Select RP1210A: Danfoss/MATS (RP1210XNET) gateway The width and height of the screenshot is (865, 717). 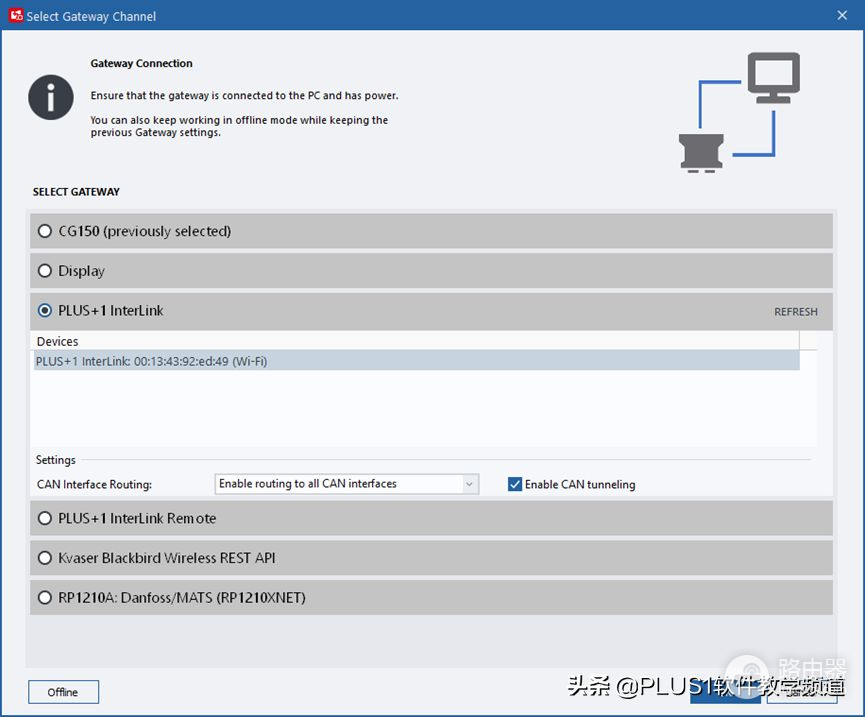[431, 598]
